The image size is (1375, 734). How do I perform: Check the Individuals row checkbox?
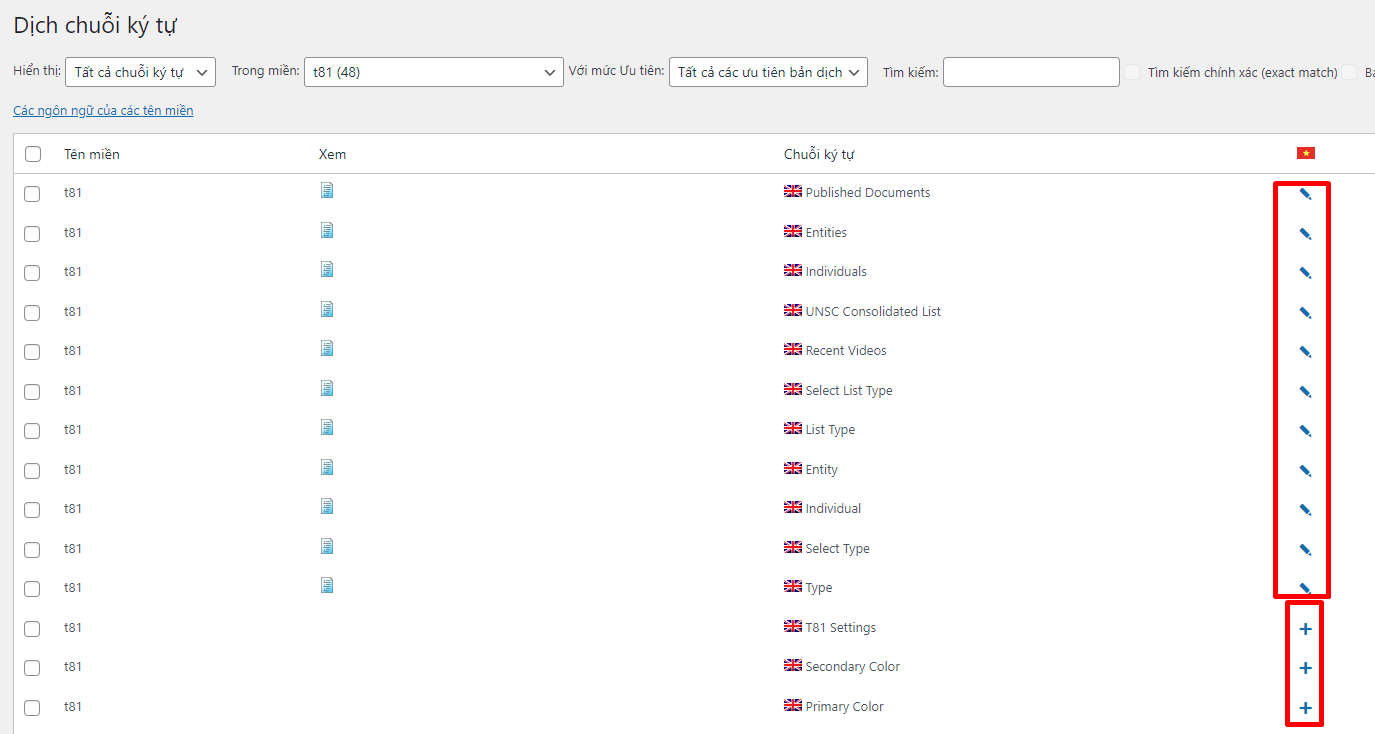coord(32,273)
